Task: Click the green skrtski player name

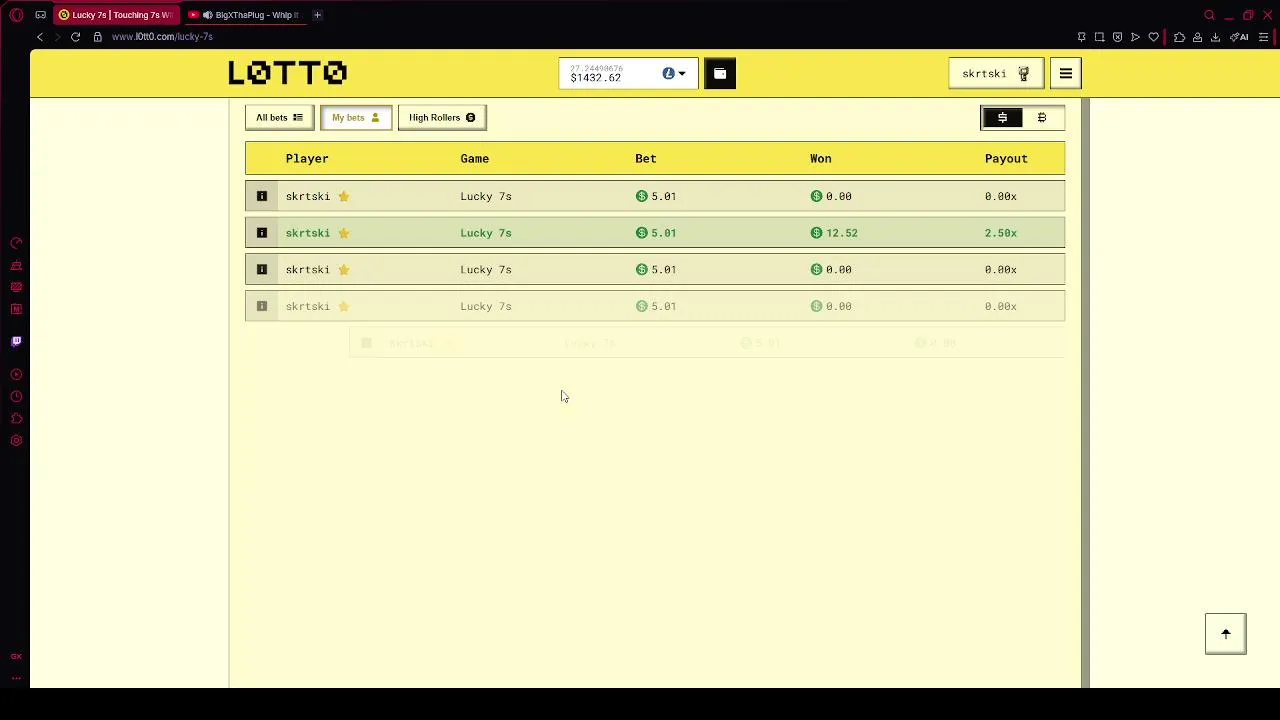Action: (308, 233)
